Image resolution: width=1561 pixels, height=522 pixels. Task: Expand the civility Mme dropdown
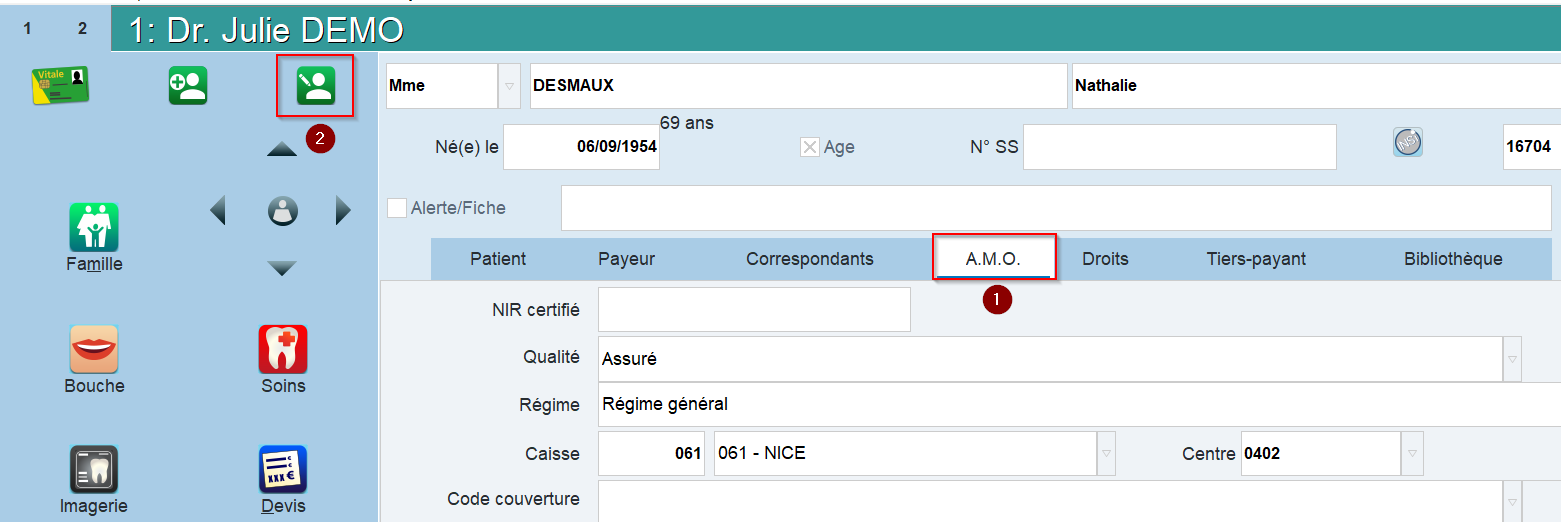click(x=509, y=86)
